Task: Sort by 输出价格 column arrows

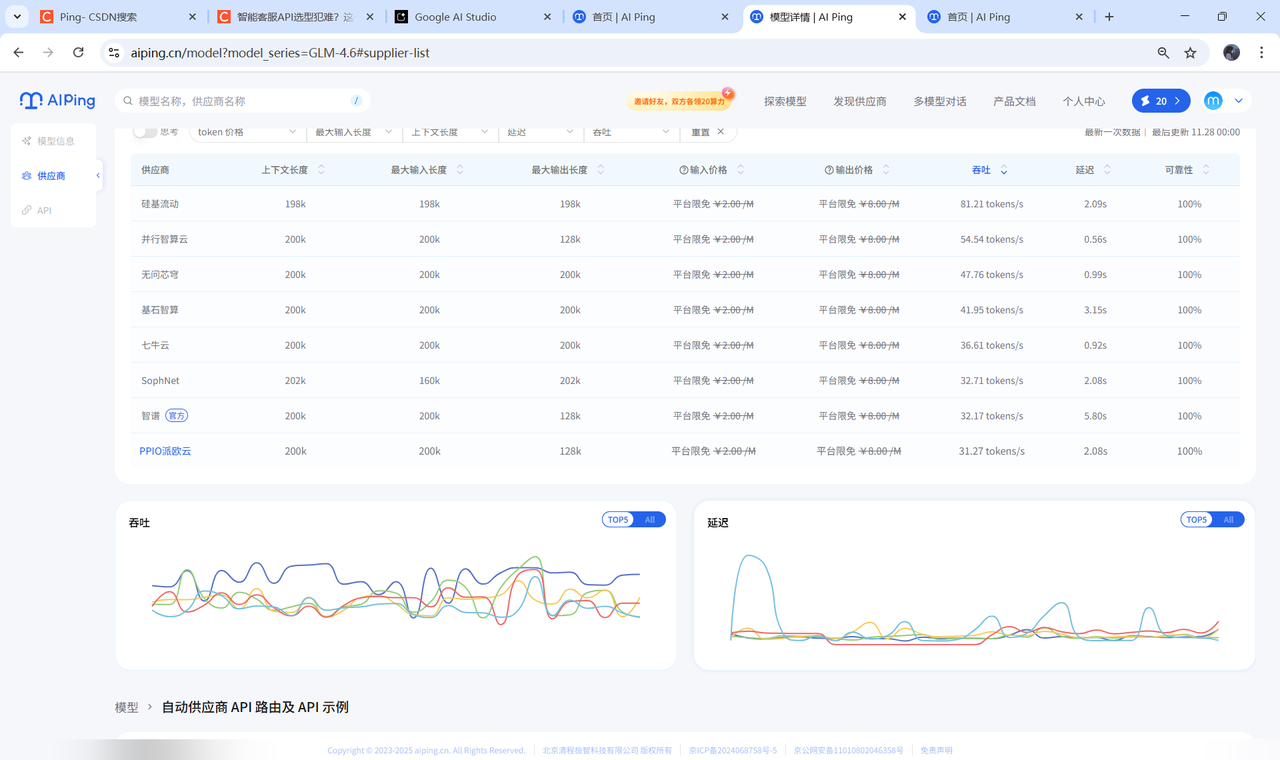Action: [886, 170]
